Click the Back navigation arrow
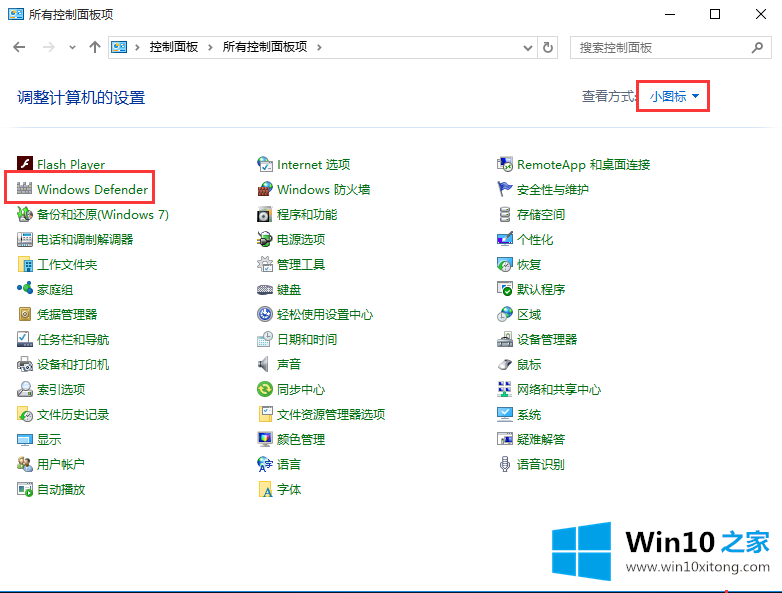 coord(19,47)
